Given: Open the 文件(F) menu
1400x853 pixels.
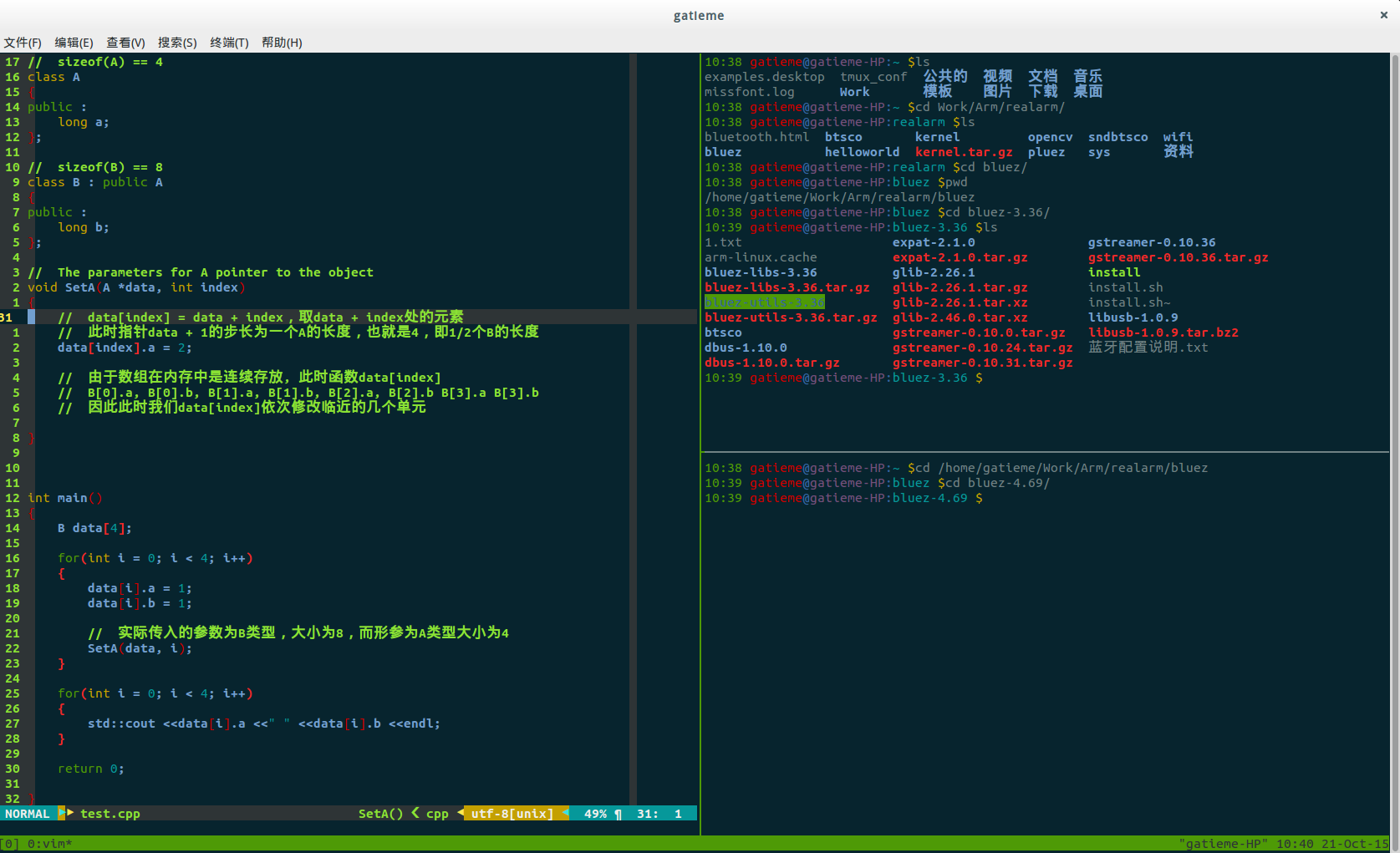Looking at the screenshot, I should 23,43.
